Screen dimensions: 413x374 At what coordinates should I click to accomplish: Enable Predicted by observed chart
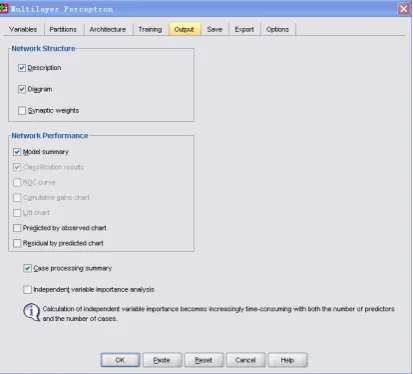(17, 228)
